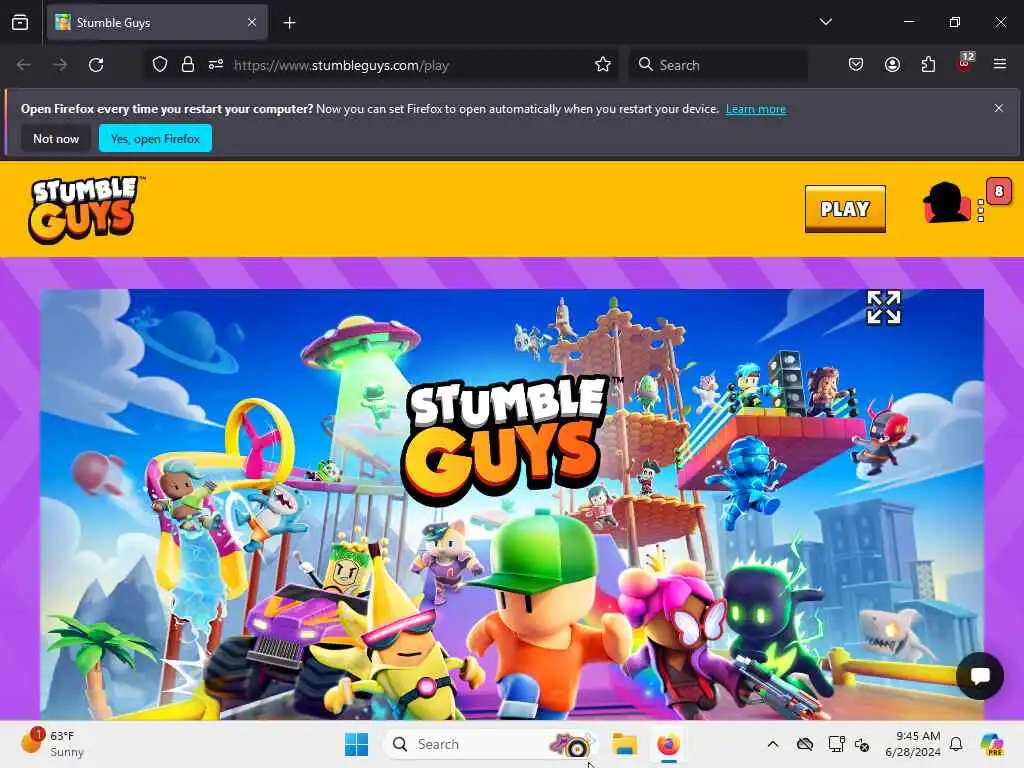Viewport: 1024px width, 768px height.
Task: Click the Firefox taskbar icon
Action: coord(668,744)
